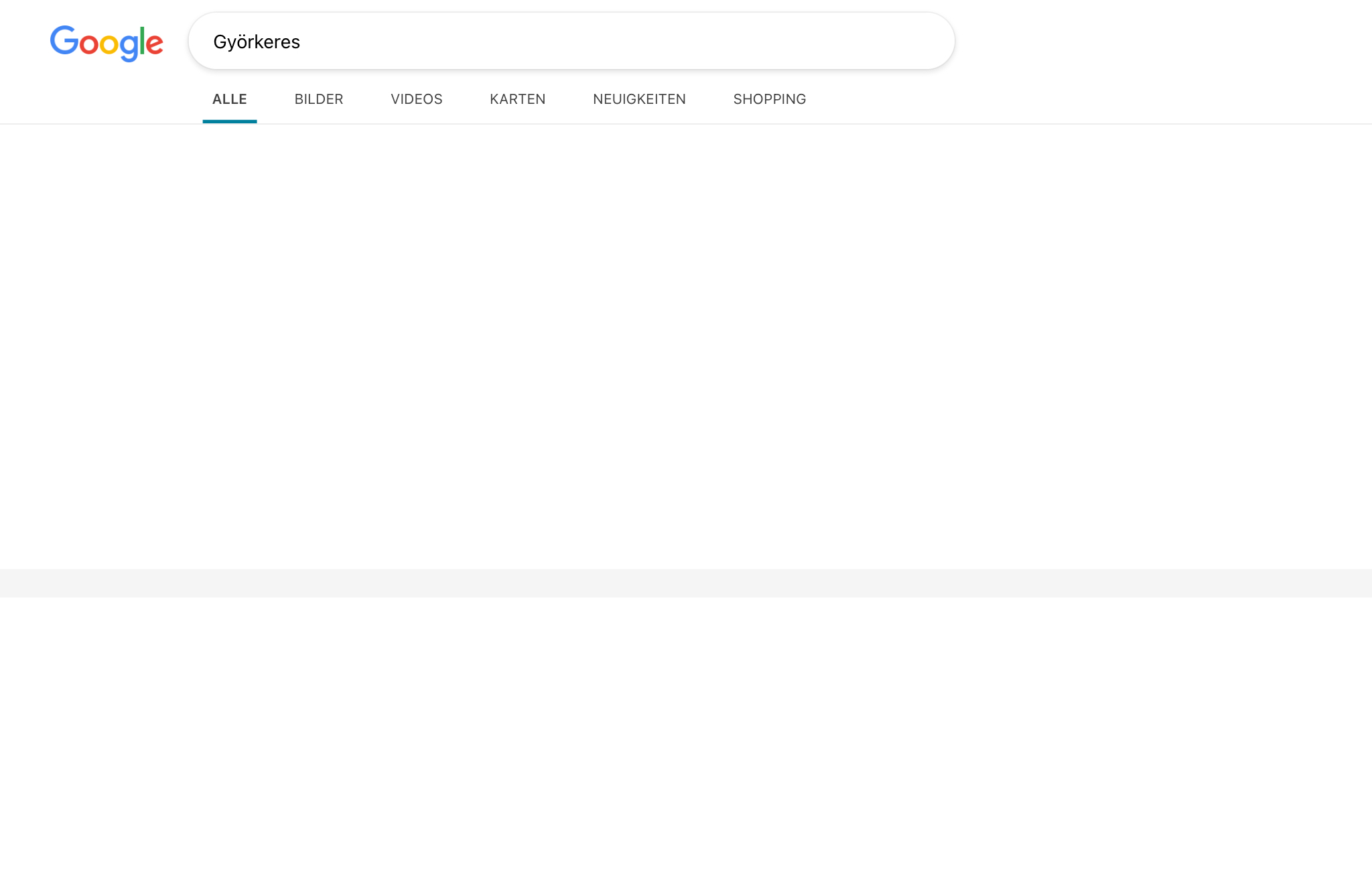Focus the search field containing Györkeres
Viewport: 1372px width, 872px height.
click(571, 41)
